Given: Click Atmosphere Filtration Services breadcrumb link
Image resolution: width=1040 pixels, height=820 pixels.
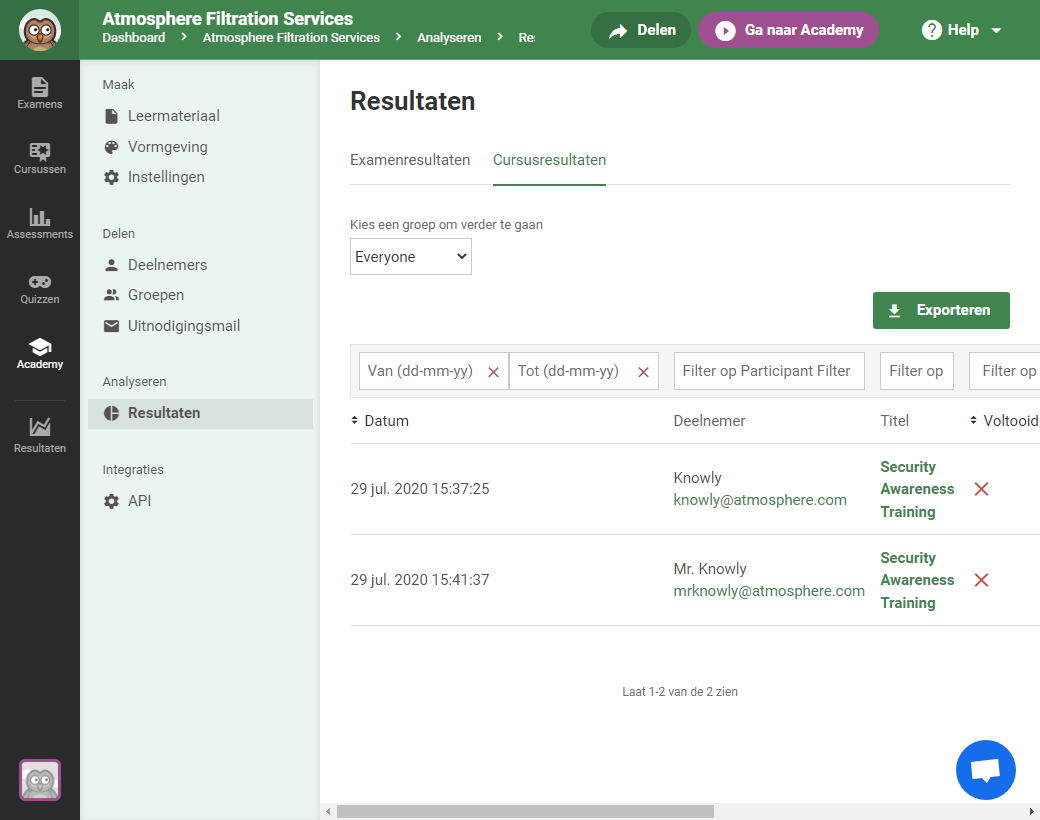Looking at the screenshot, I should (x=291, y=38).
